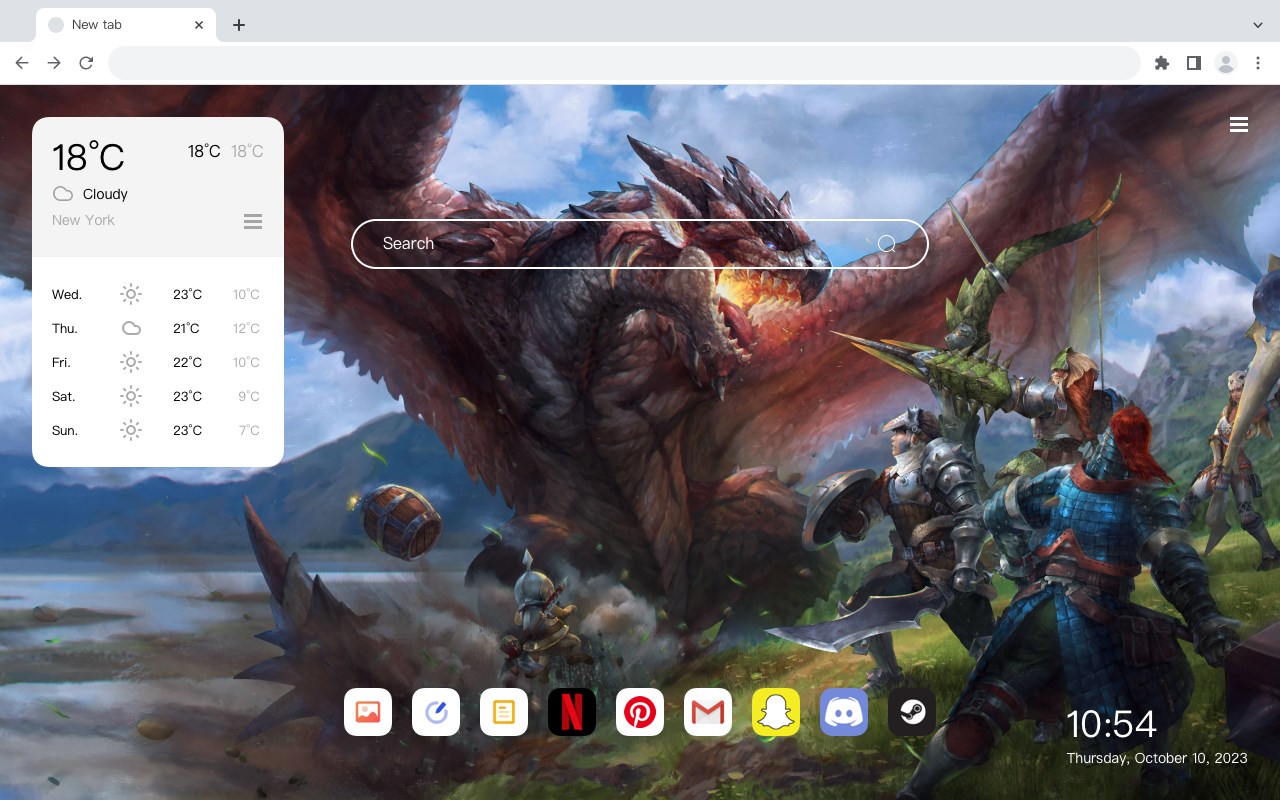The height and width of the screenshot is (800, 1280).
Task: Close the New tab tab
Action: [200, 25]
